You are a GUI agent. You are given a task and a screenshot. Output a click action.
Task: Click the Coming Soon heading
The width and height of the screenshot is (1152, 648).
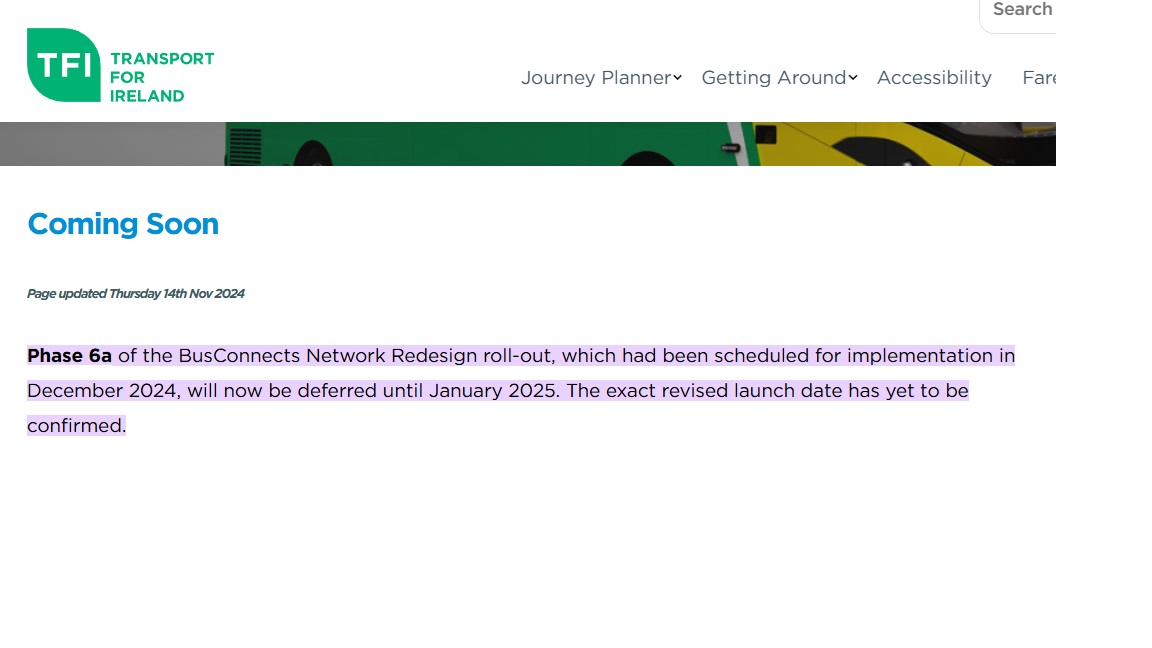(123, 224)
